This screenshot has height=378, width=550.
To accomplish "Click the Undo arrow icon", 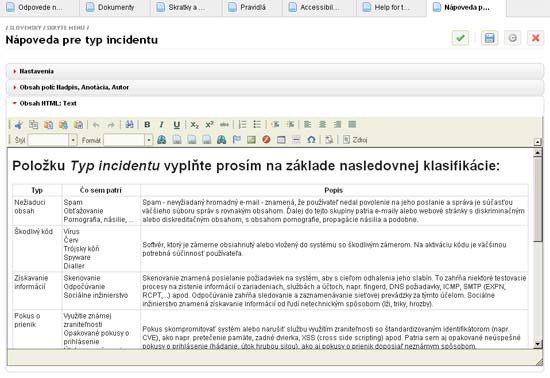I will [x=96, y=124].
